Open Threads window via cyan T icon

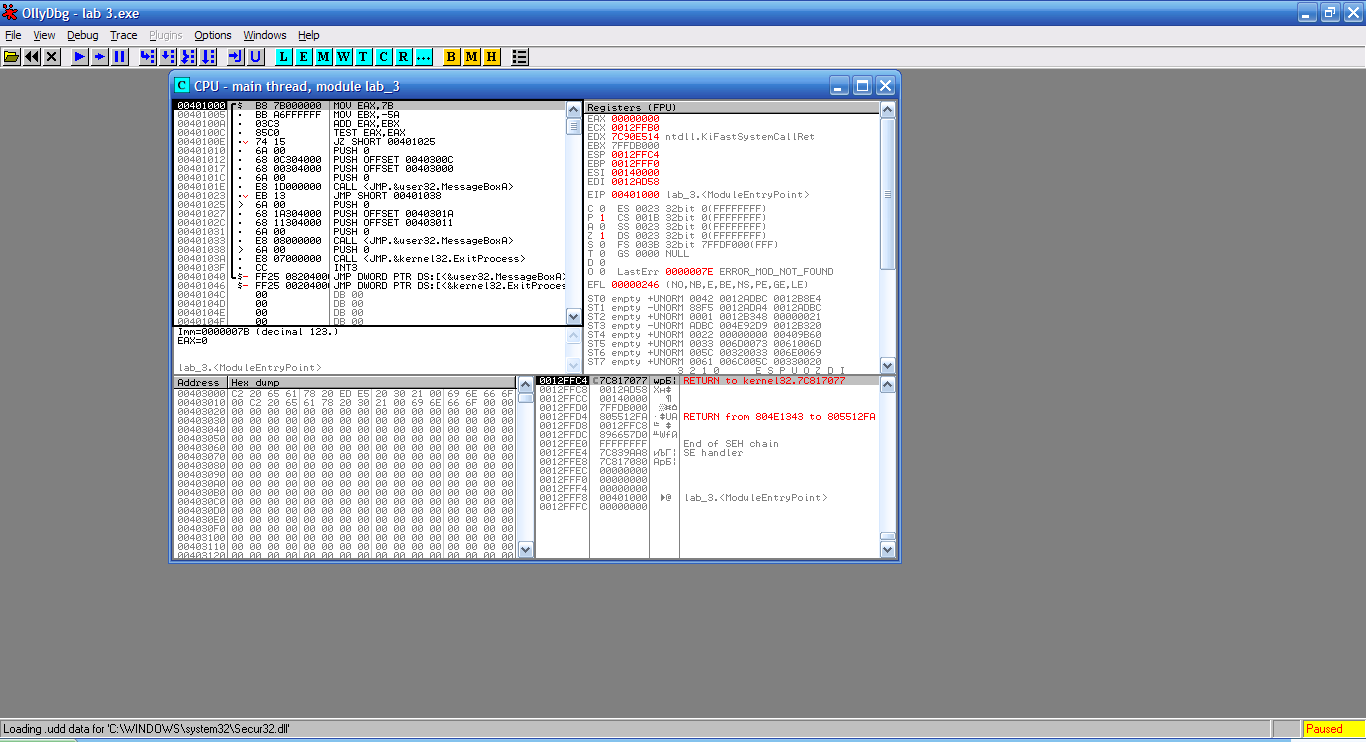click(x=363, y=57)
